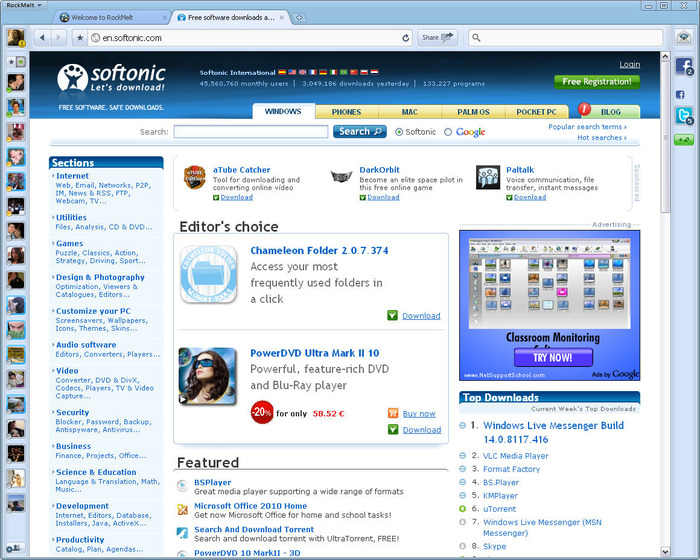Select the Google search radio button
This screenshot has height=560, width=700.
[x=448, y=132]
